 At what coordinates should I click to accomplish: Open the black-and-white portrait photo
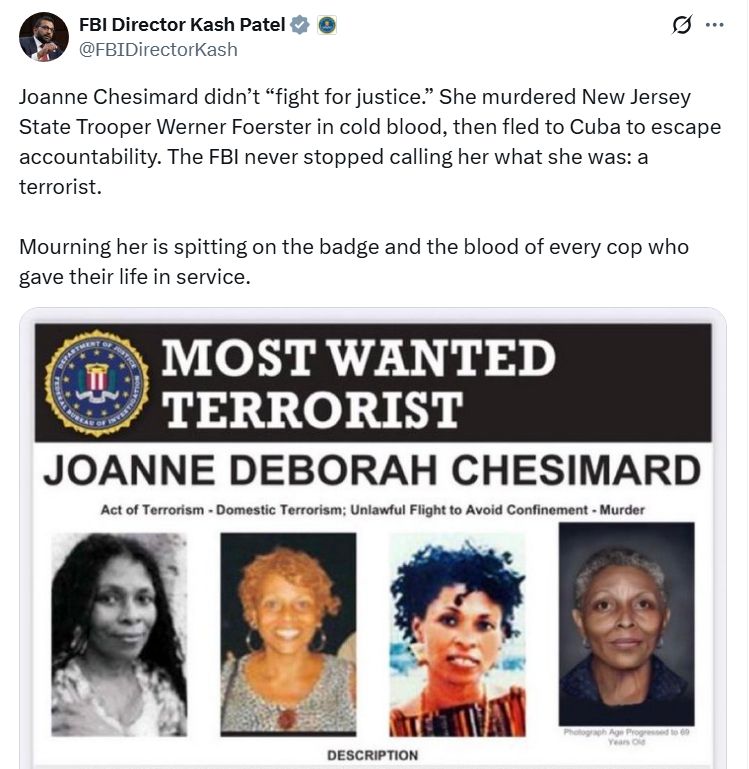[x=119, y=635]
